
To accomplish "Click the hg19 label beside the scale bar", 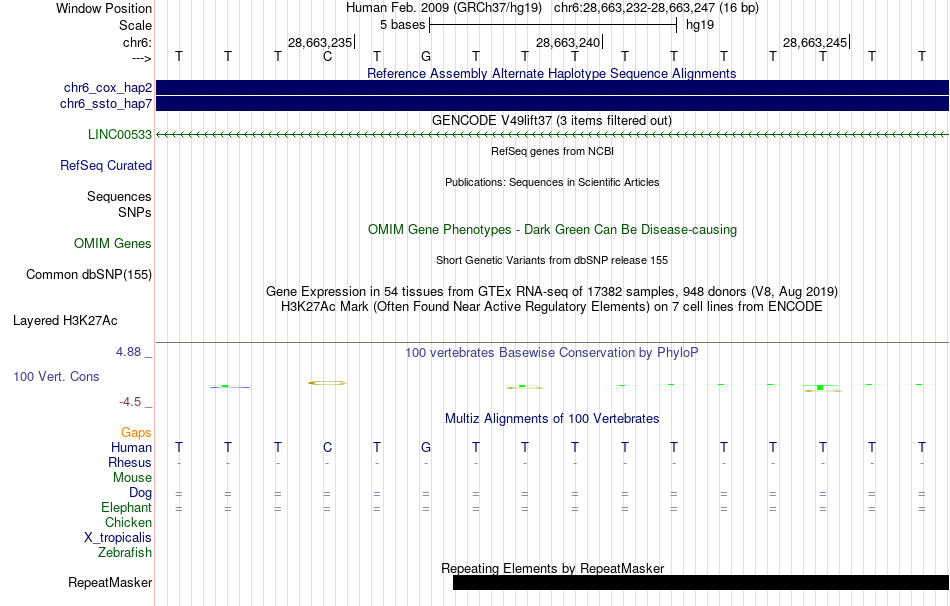I will pos(700,25).
